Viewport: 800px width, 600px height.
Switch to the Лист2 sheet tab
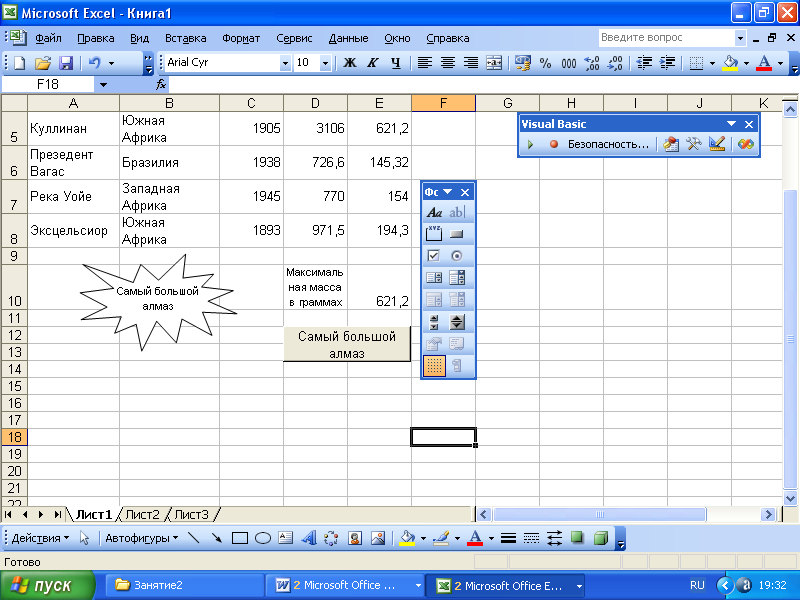coord(142,514)
